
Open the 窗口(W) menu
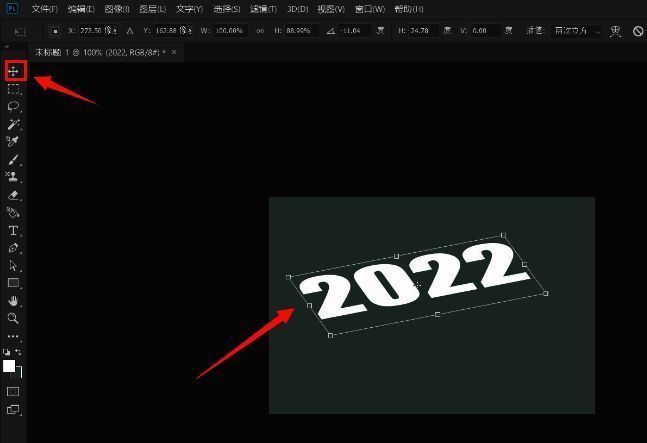click(x=369, y=9)
